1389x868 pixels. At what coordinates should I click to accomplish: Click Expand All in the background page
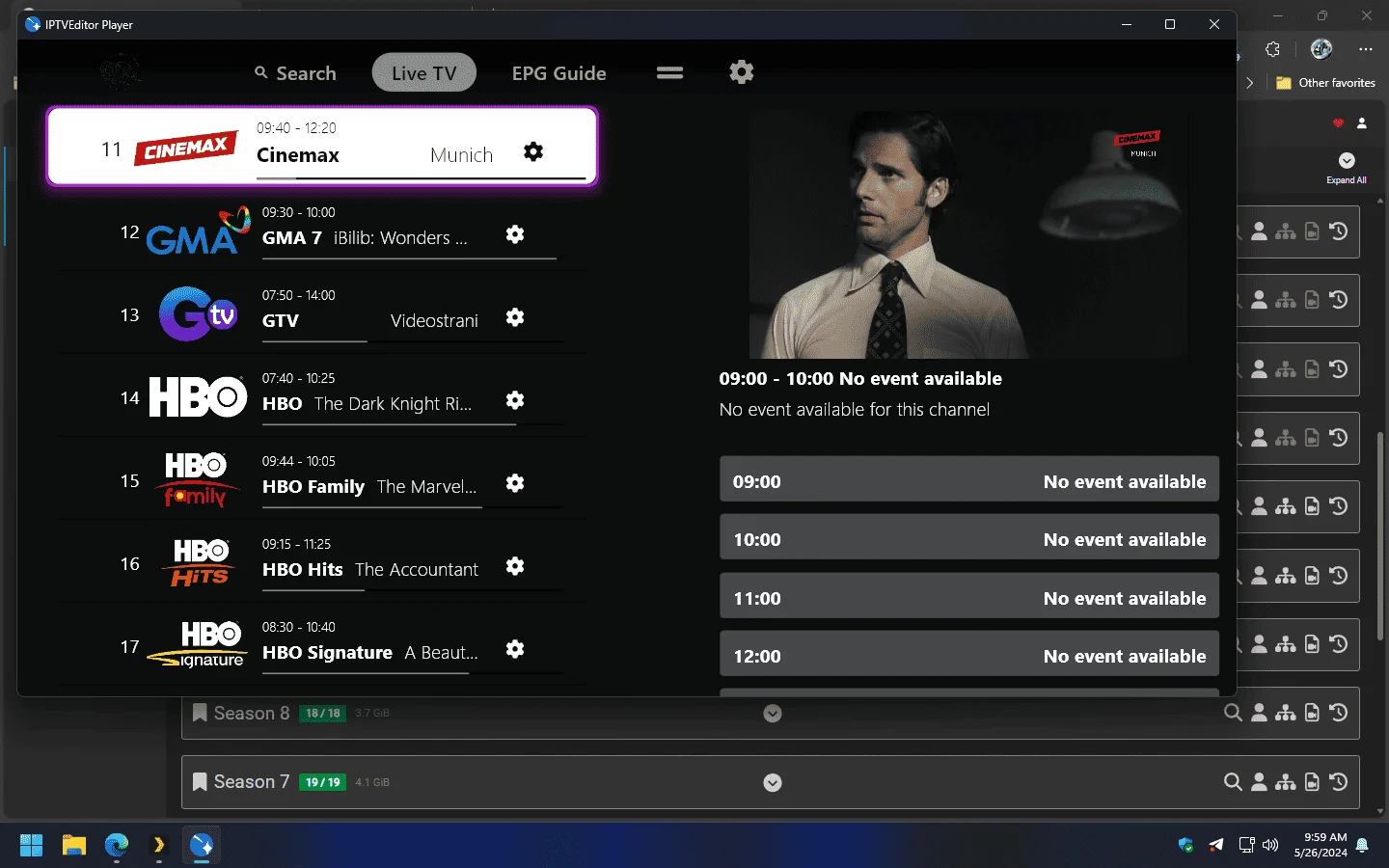tap(1347, 168)
